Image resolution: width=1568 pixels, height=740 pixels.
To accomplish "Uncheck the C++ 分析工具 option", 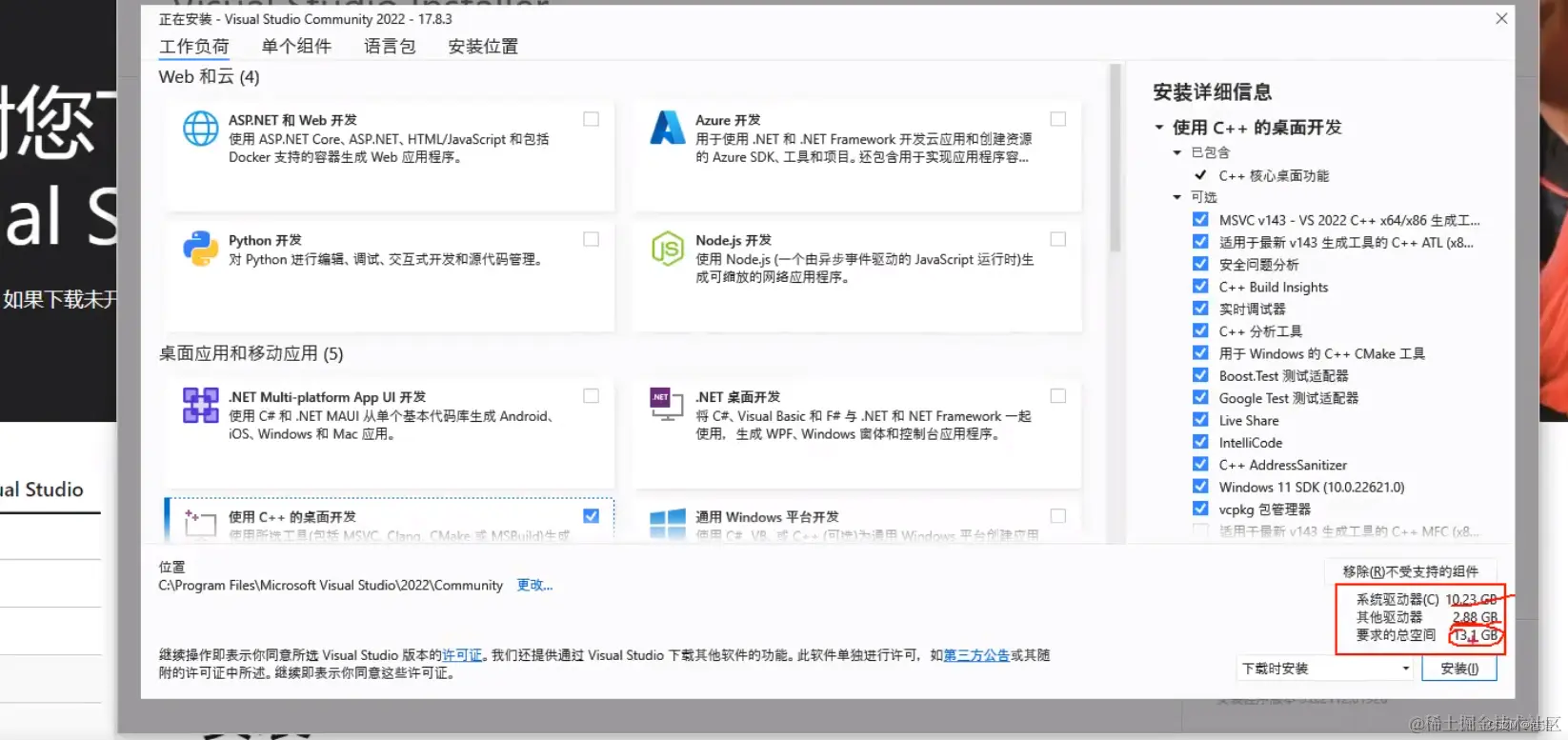I will (x=1200, y=330).
